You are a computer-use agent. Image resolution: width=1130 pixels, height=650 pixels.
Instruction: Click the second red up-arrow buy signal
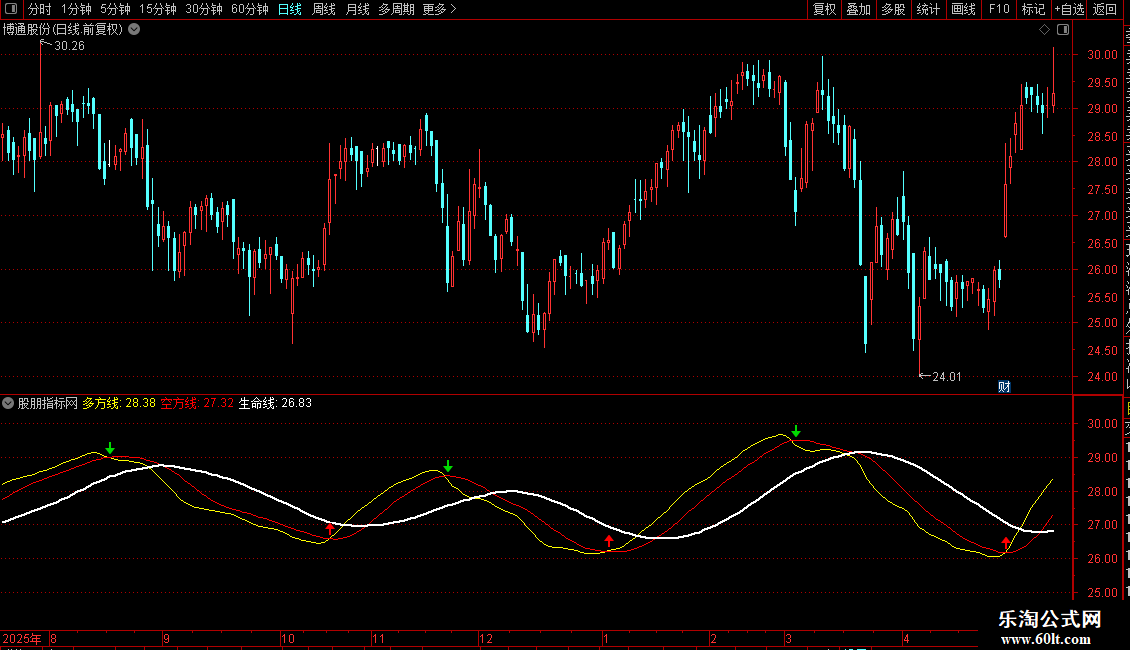point(609,540)
